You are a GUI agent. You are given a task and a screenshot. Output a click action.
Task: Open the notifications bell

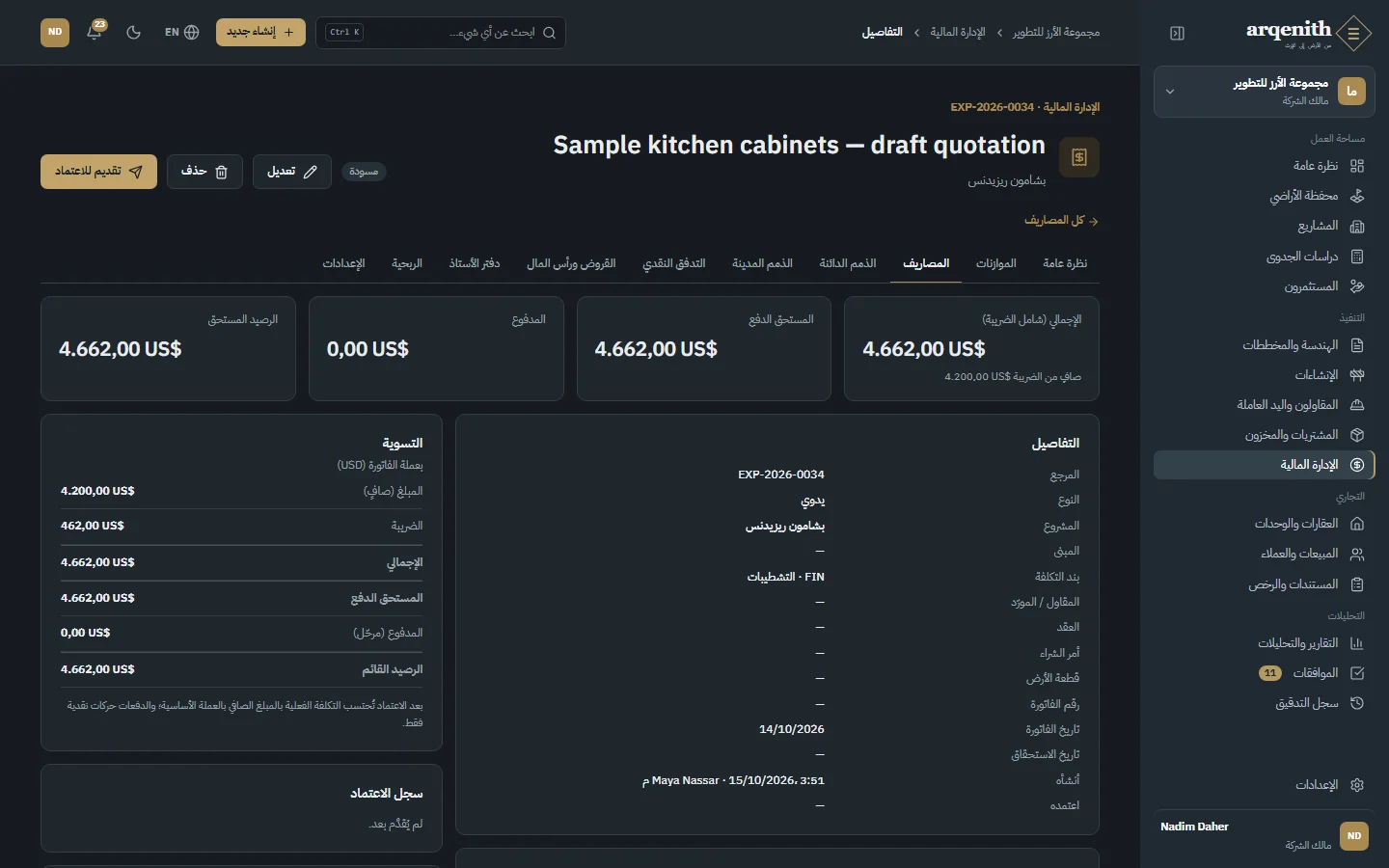point(95,32)
